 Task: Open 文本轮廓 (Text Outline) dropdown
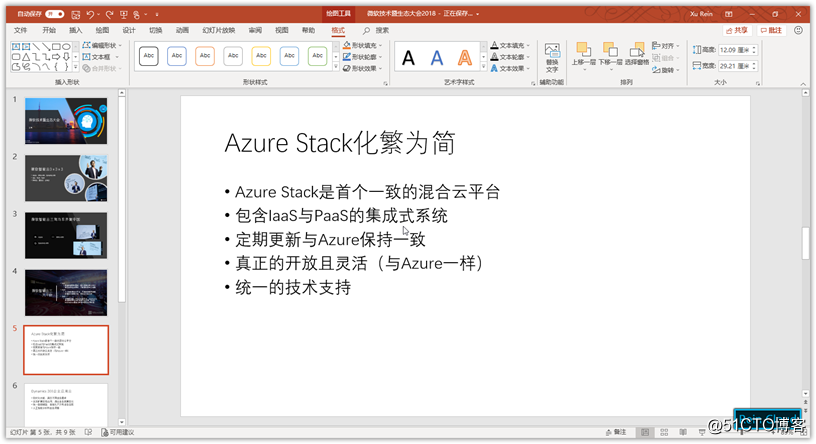coord(511,57)
